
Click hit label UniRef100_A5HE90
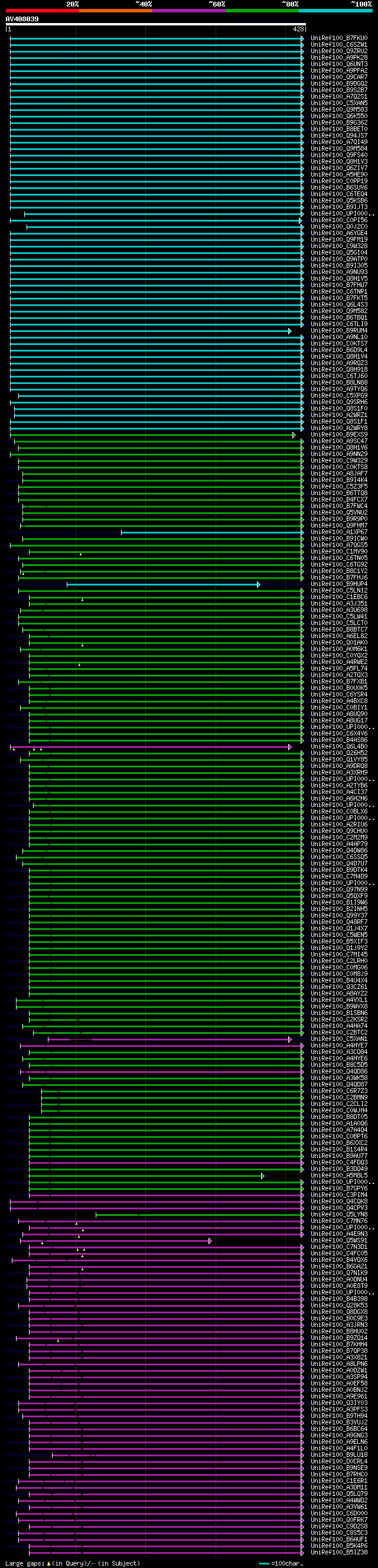click(x=339, y=175)
